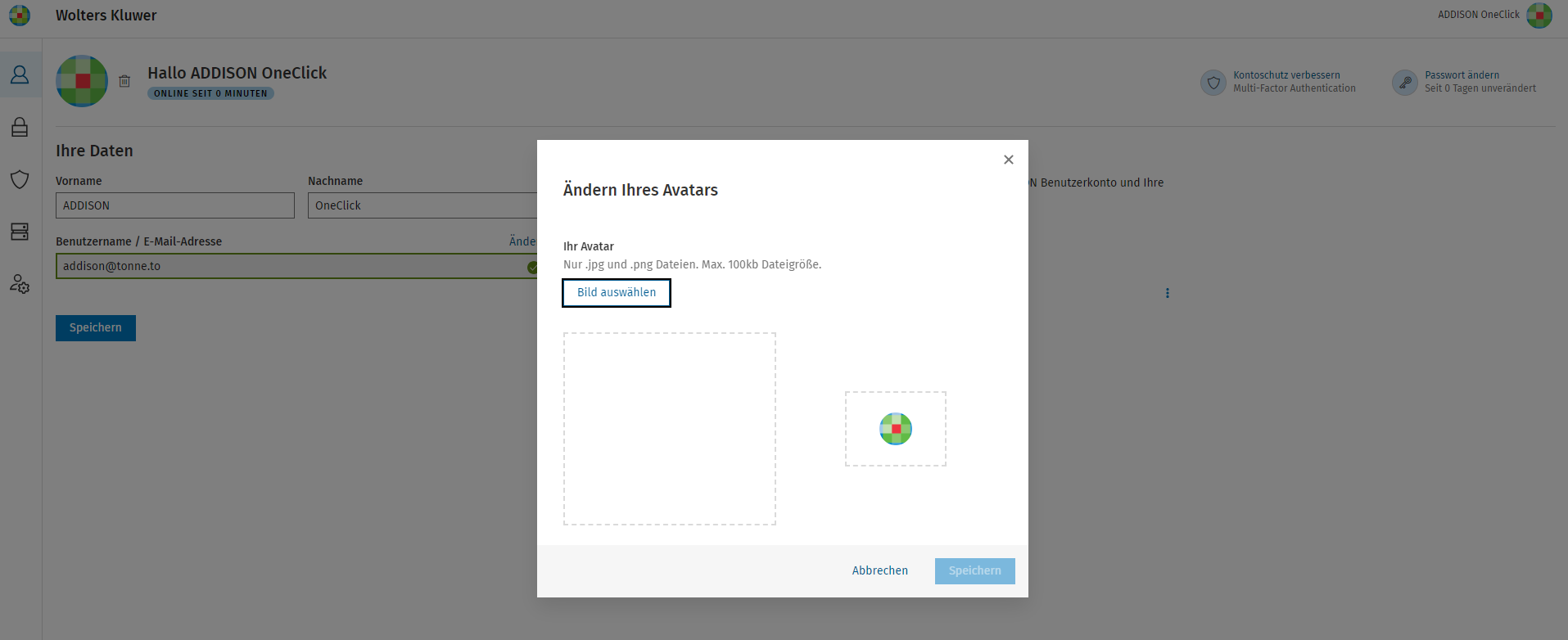Screen dimensions: 1568x640
Task: Open the Passwort ändern link
Action: tap(1462, 75)
